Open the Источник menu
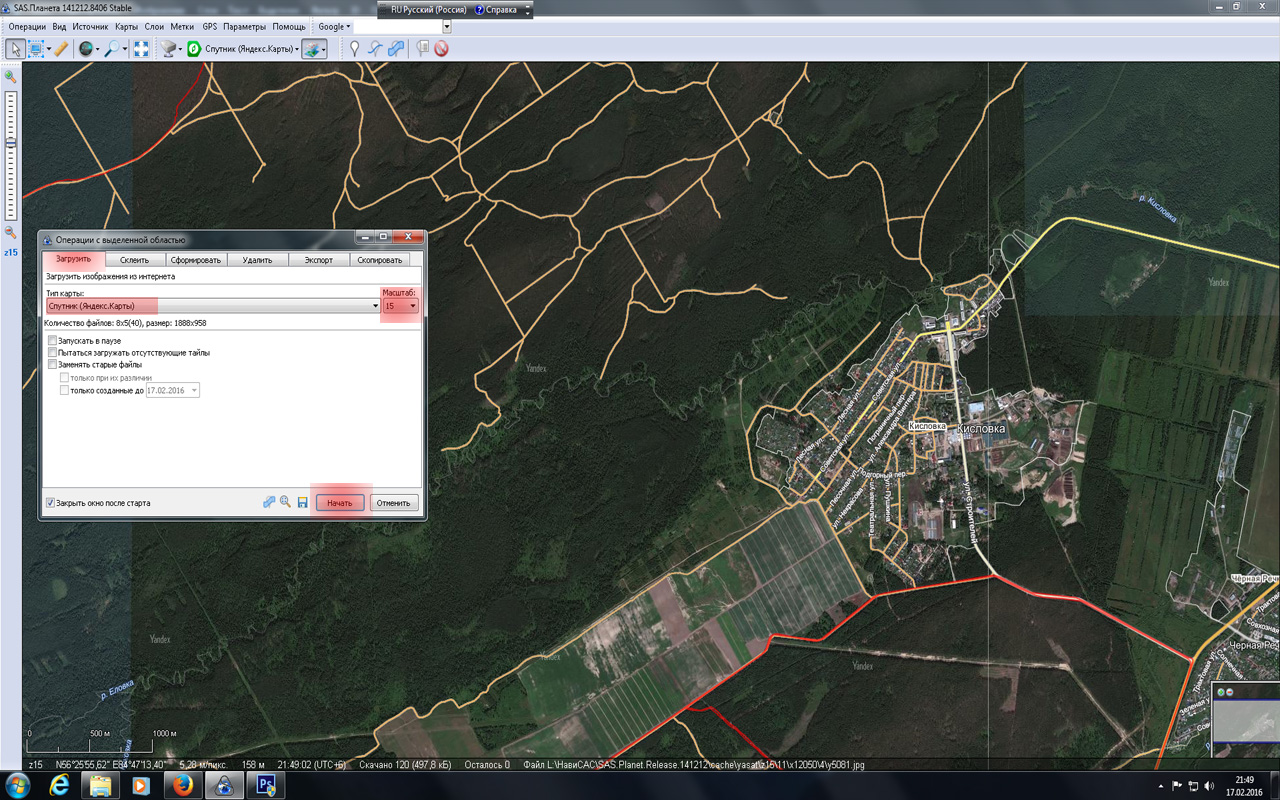 coord(90,27)
